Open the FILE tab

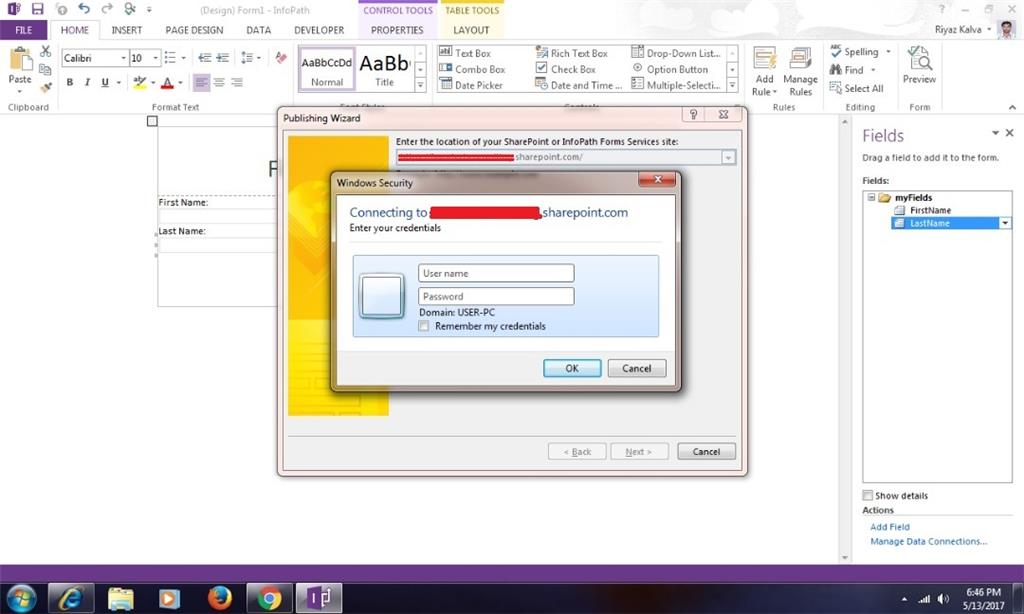24,30
